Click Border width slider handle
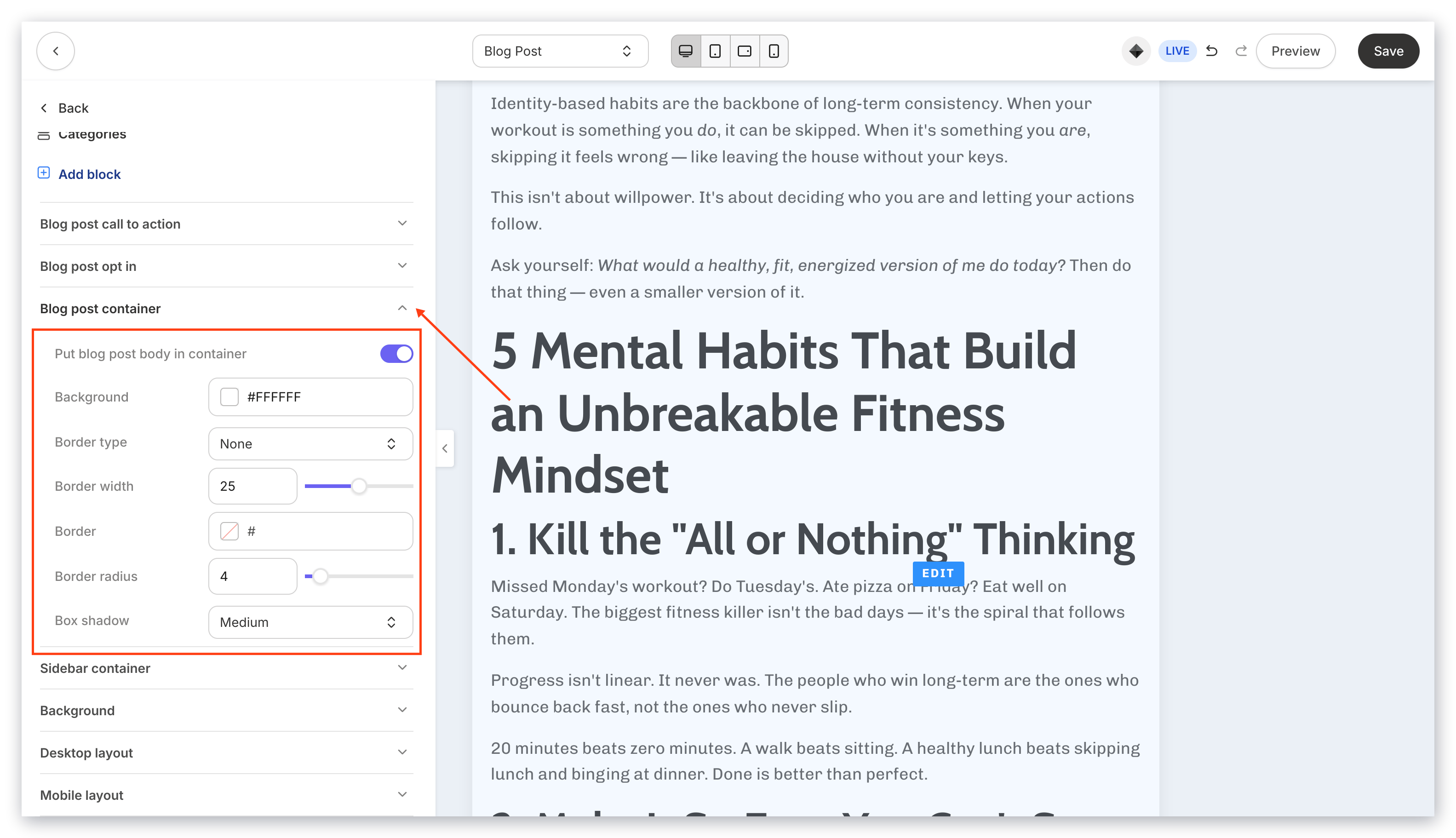Viewport: 1456px width, 838px height. pyautogui.click(x=359, y=486)
